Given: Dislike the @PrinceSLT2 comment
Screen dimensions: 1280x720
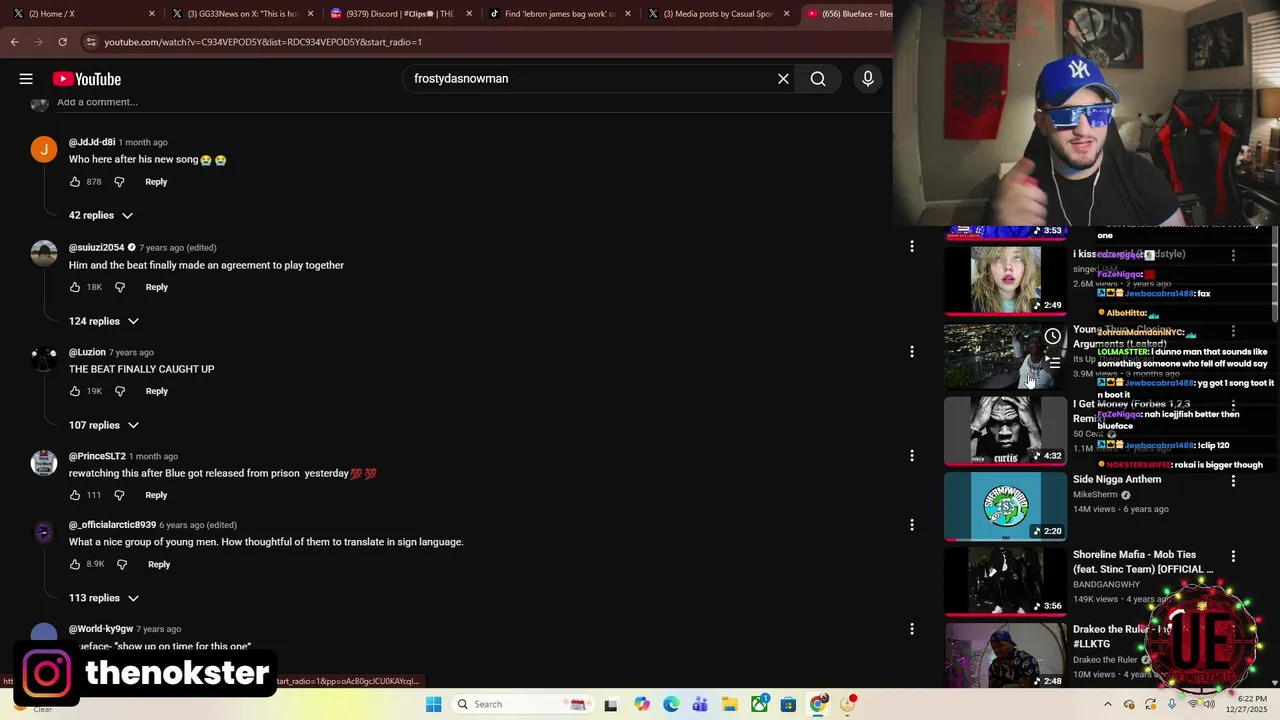Looking at the screenshot, I should (119, 495).
